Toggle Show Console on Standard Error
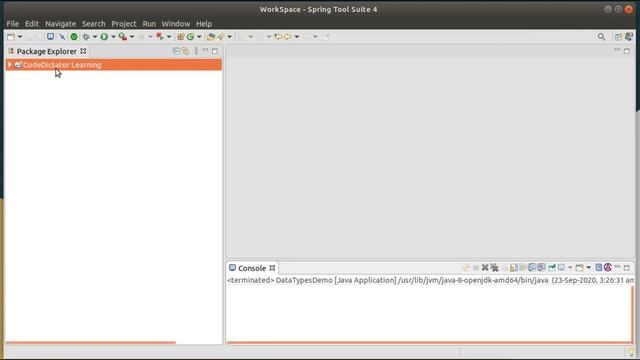Viewport: 640px width, 360px height. pyautogui.click(x=542, y=268)
